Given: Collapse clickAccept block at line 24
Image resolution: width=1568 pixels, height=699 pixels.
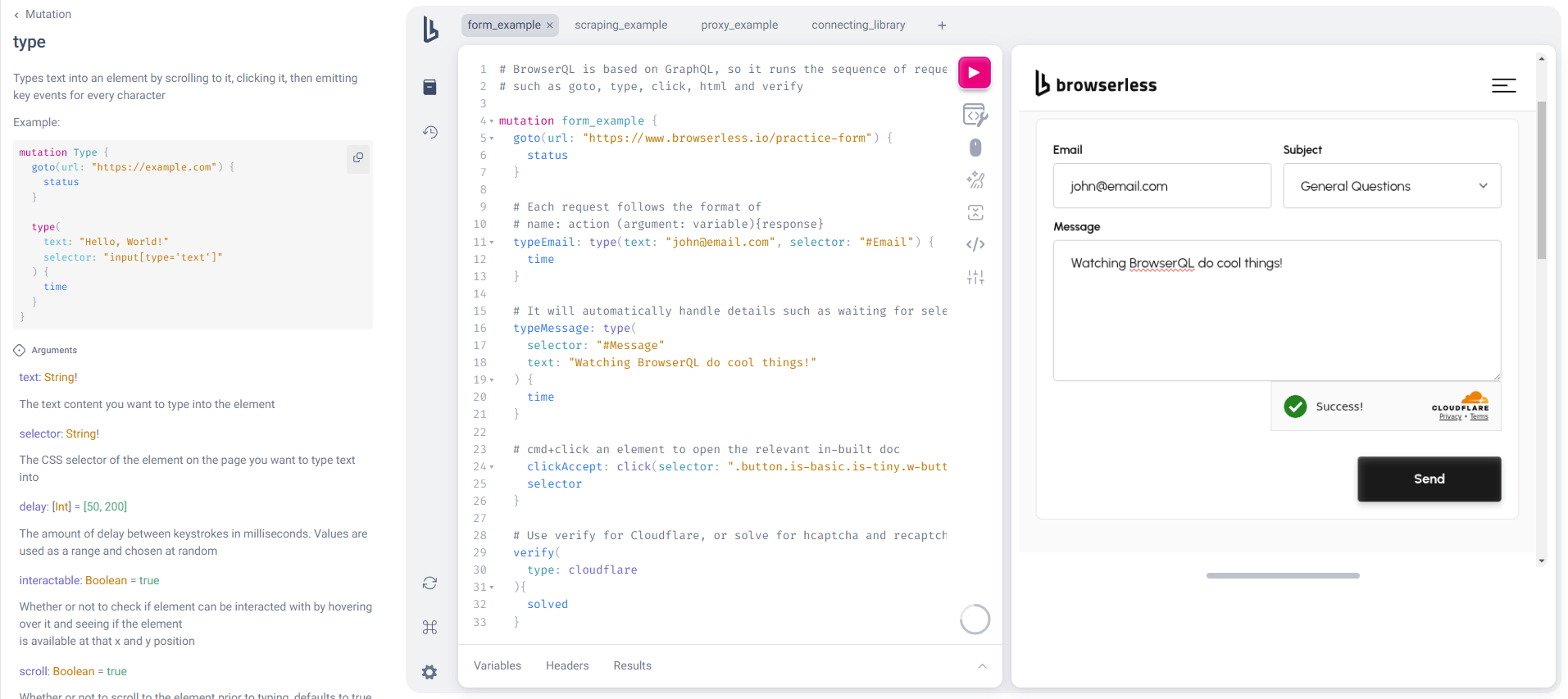Looking at the screenshot, I should tap(492, 467).
